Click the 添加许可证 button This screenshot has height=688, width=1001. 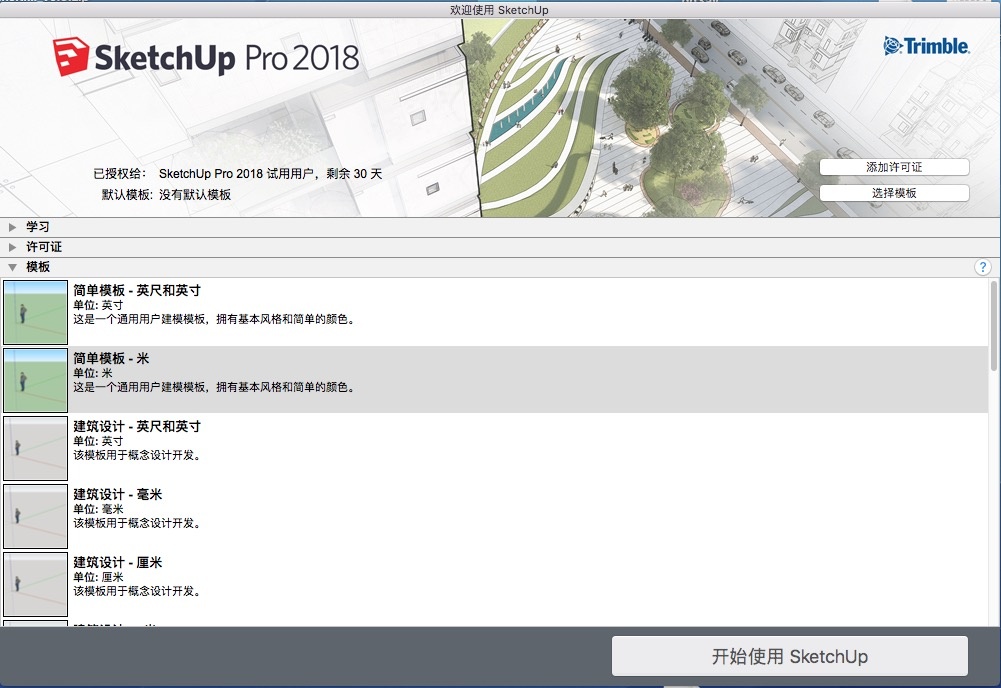click(894, 167)
